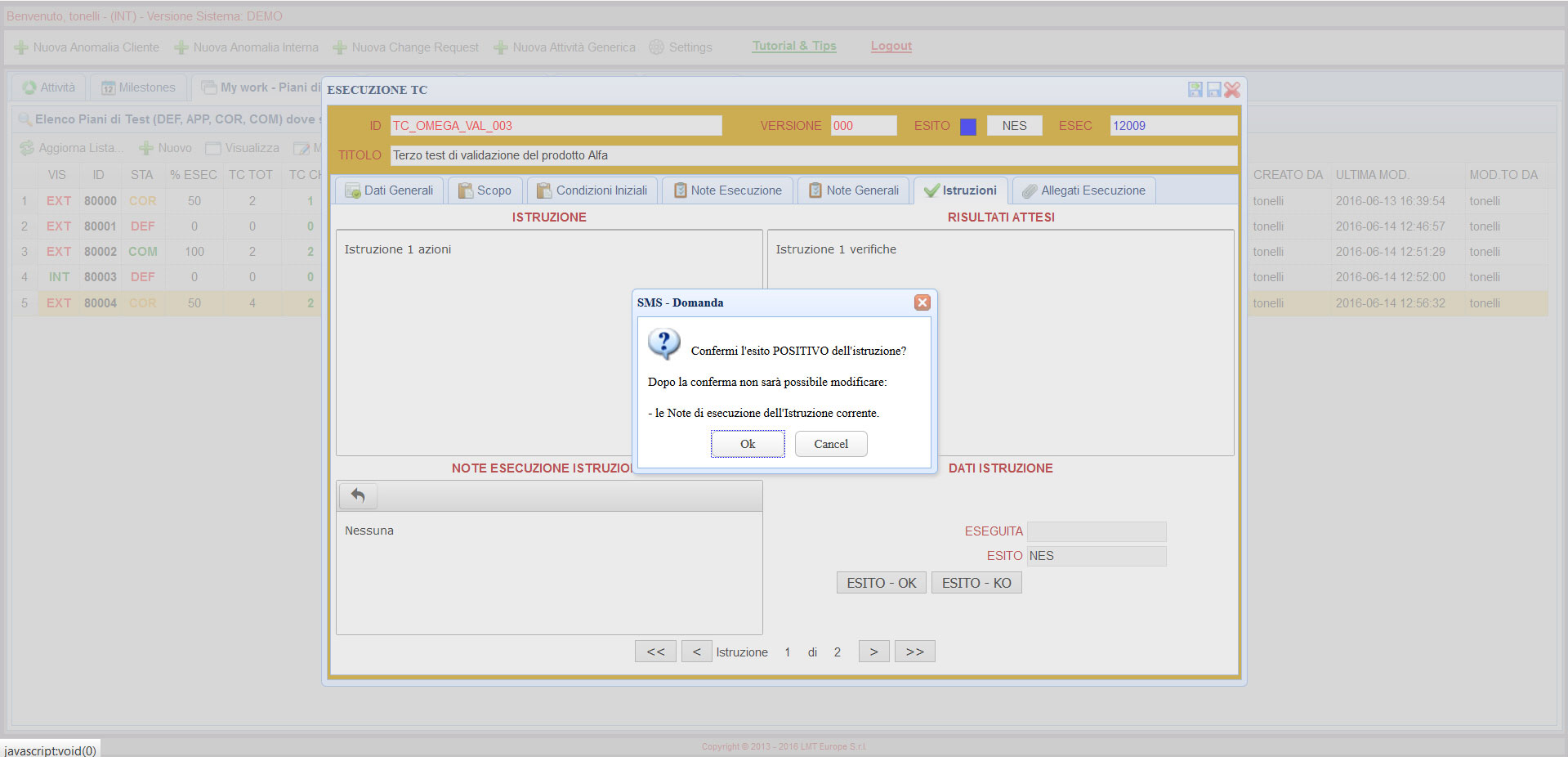
Task: Click Nuova Anomalia Interna
Action: [x=247, y=47]
